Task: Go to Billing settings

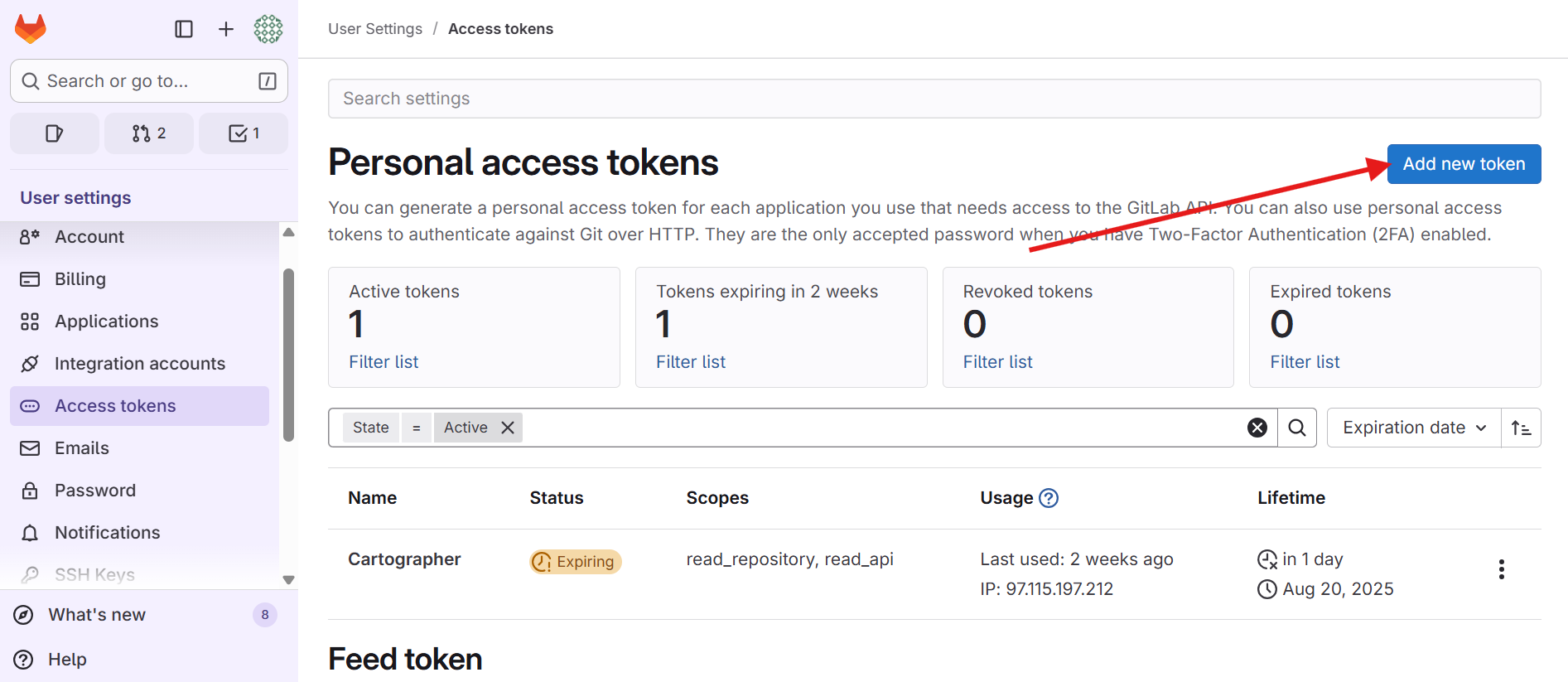Action: [x=139, y=279]
